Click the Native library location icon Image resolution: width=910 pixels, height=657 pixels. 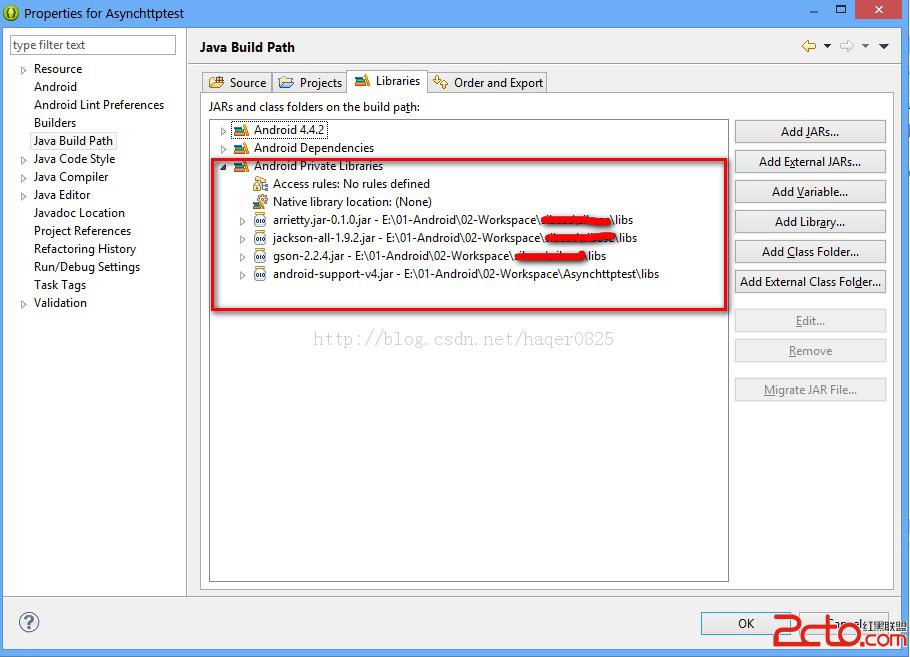(260, 202)
